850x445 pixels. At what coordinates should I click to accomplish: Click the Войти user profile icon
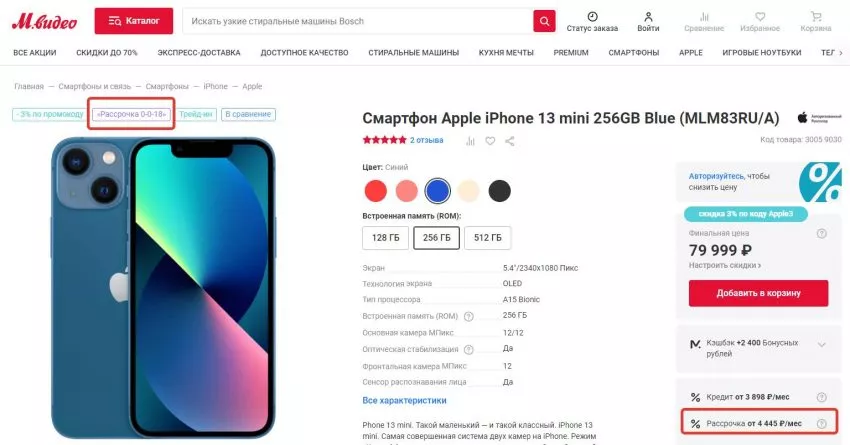coord(648,16)
